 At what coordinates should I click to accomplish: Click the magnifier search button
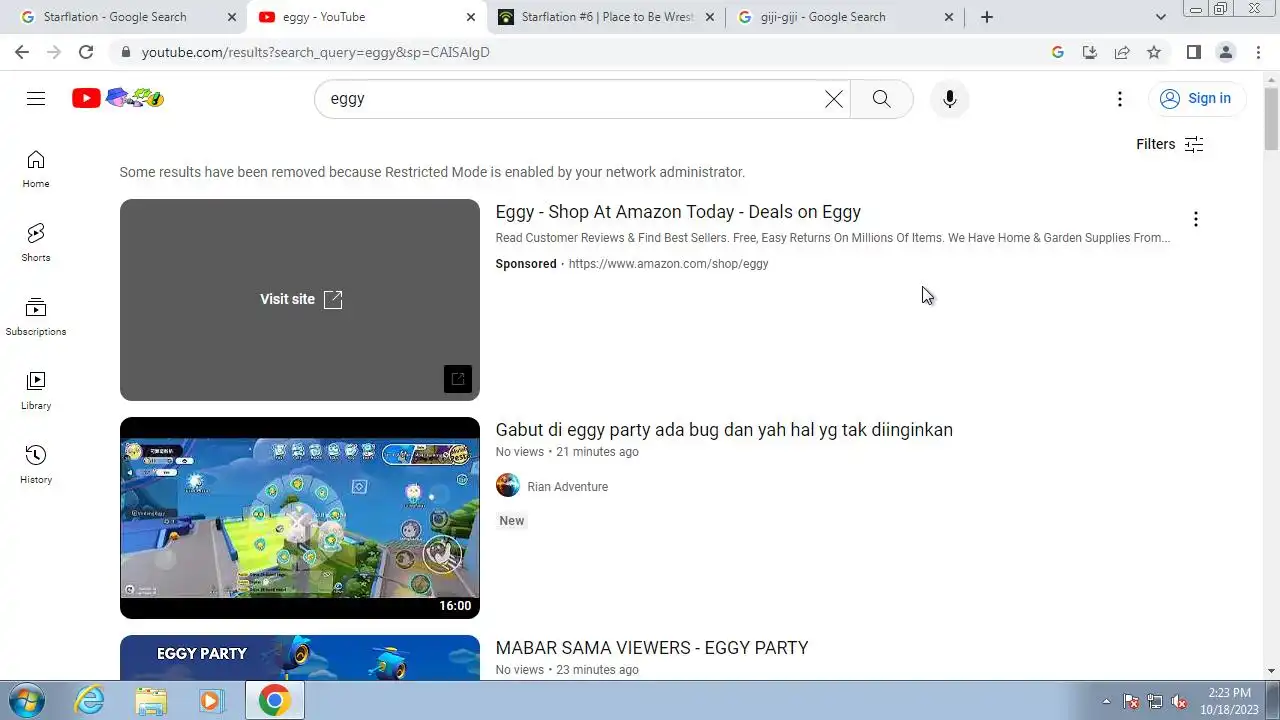(x=881, y=99)
